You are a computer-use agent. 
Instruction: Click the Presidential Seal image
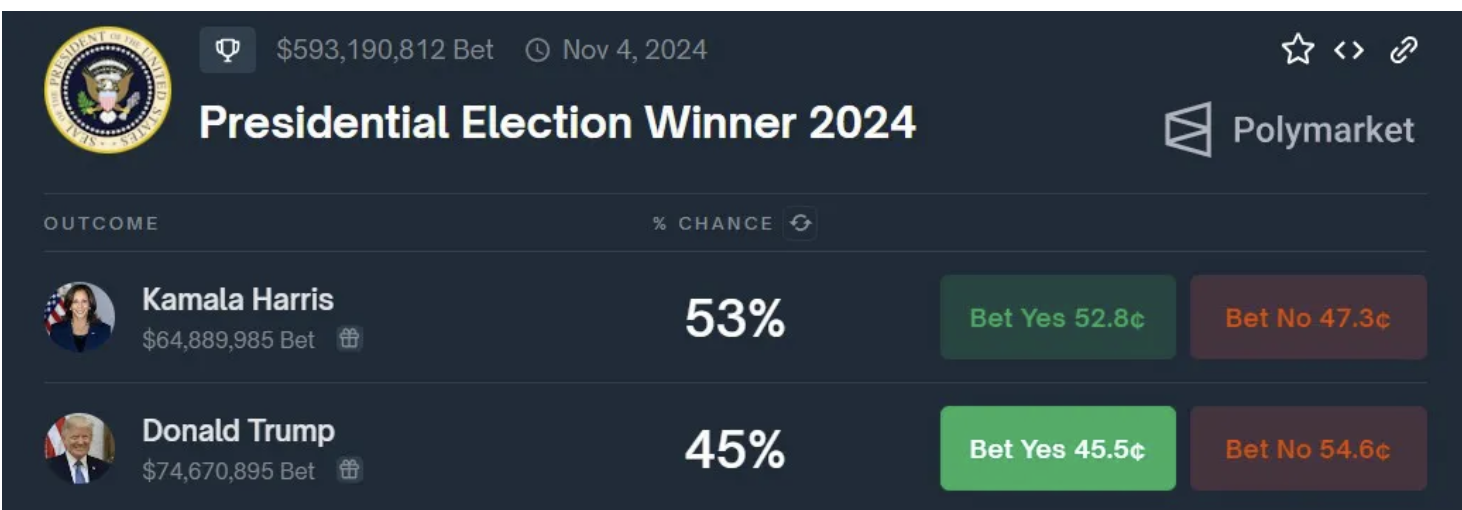[x=108, y=90]
